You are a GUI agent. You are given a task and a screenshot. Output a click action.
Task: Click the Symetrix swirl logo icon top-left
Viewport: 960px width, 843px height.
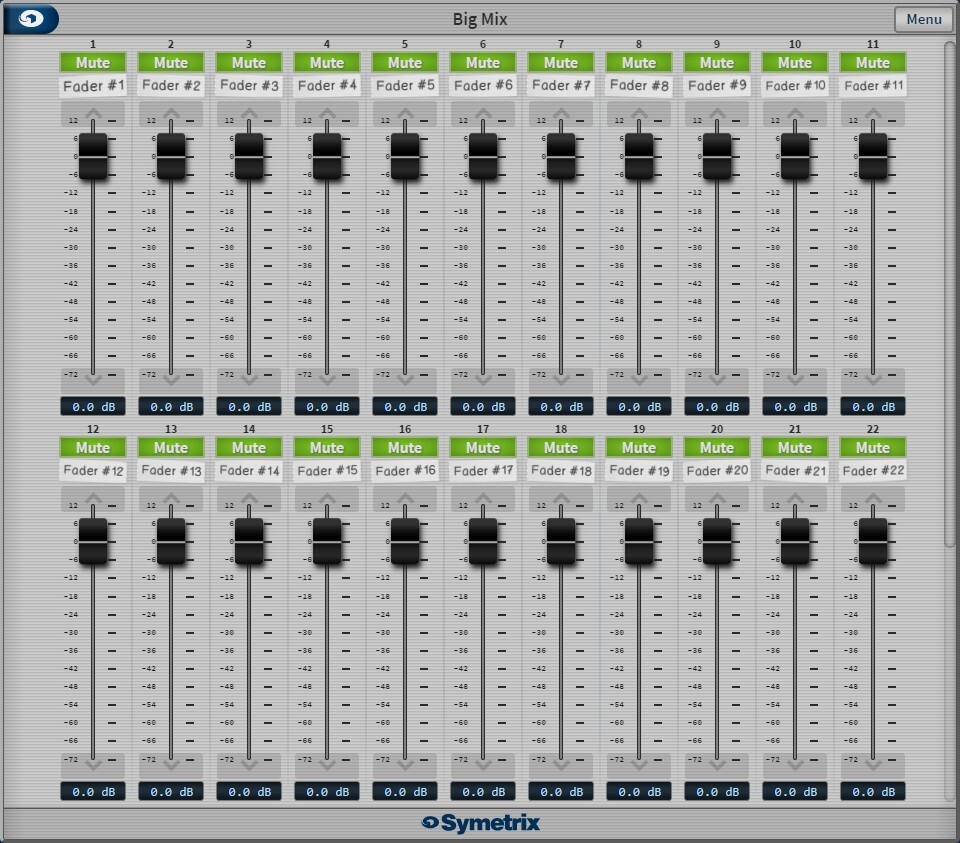pos(32,19)
